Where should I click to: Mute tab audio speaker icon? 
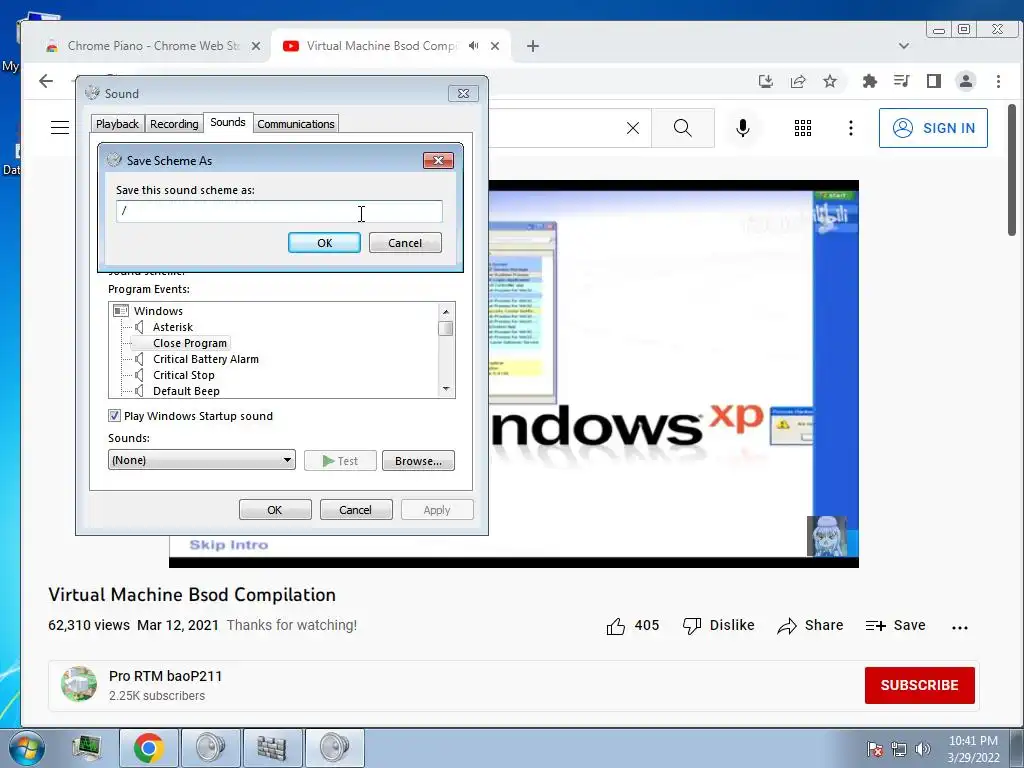473,46
